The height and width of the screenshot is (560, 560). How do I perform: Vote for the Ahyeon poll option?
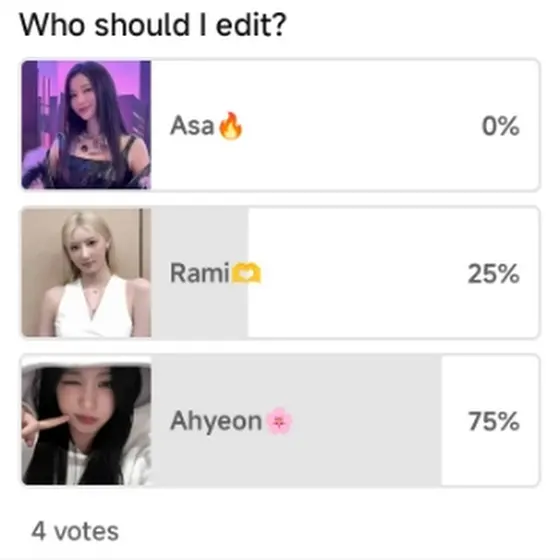(x=280, y=421)
